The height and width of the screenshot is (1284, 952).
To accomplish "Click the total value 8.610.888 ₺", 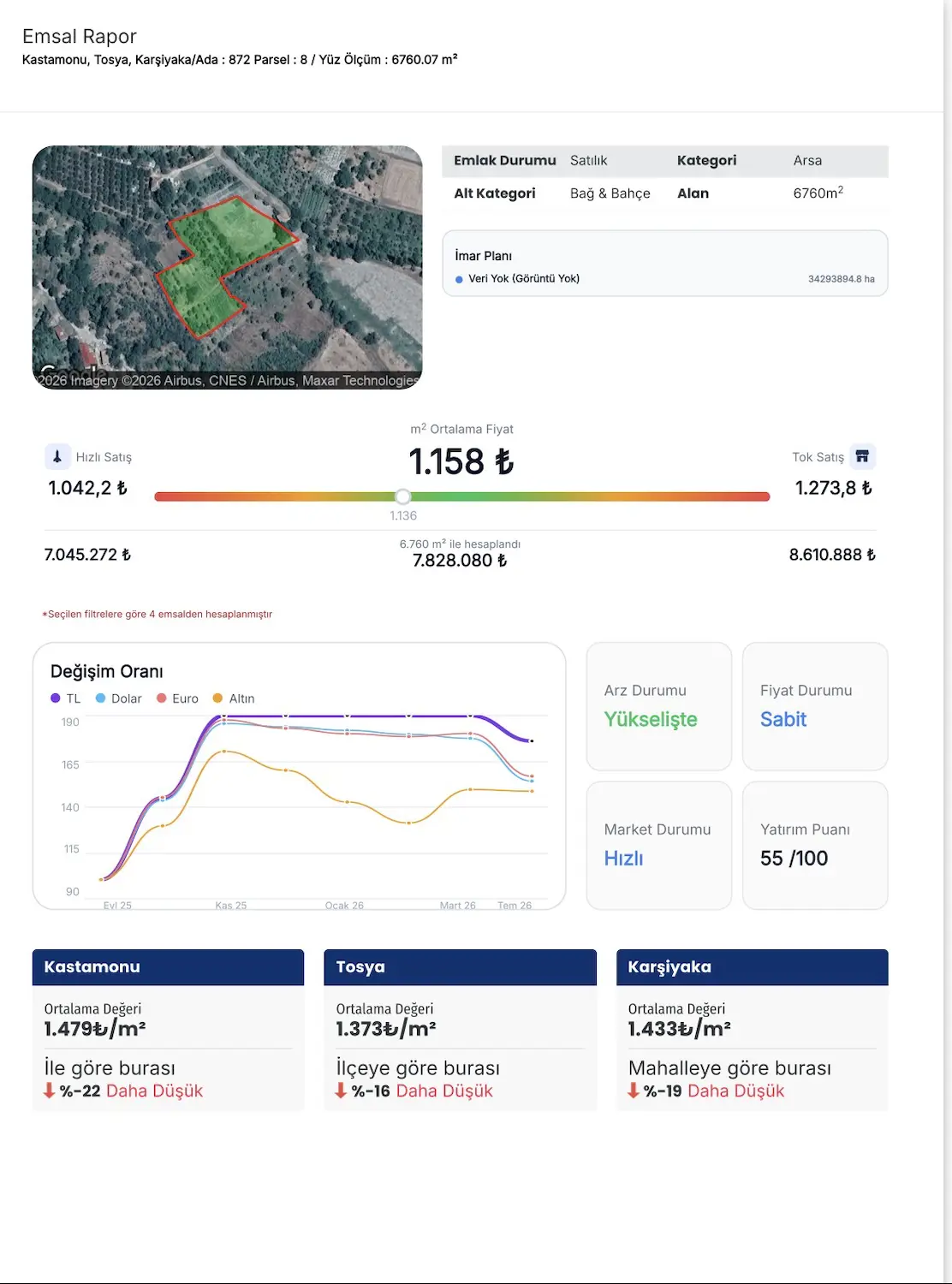I will click(832, 555).
